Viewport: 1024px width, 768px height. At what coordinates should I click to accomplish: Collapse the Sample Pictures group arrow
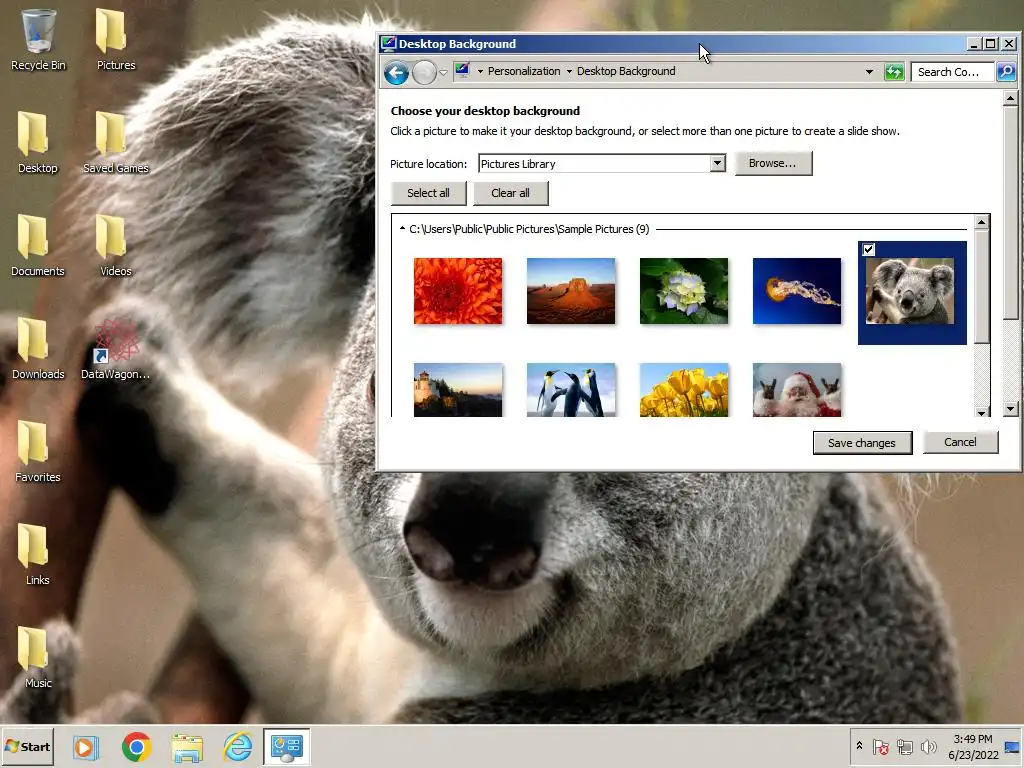coord(402,229)
